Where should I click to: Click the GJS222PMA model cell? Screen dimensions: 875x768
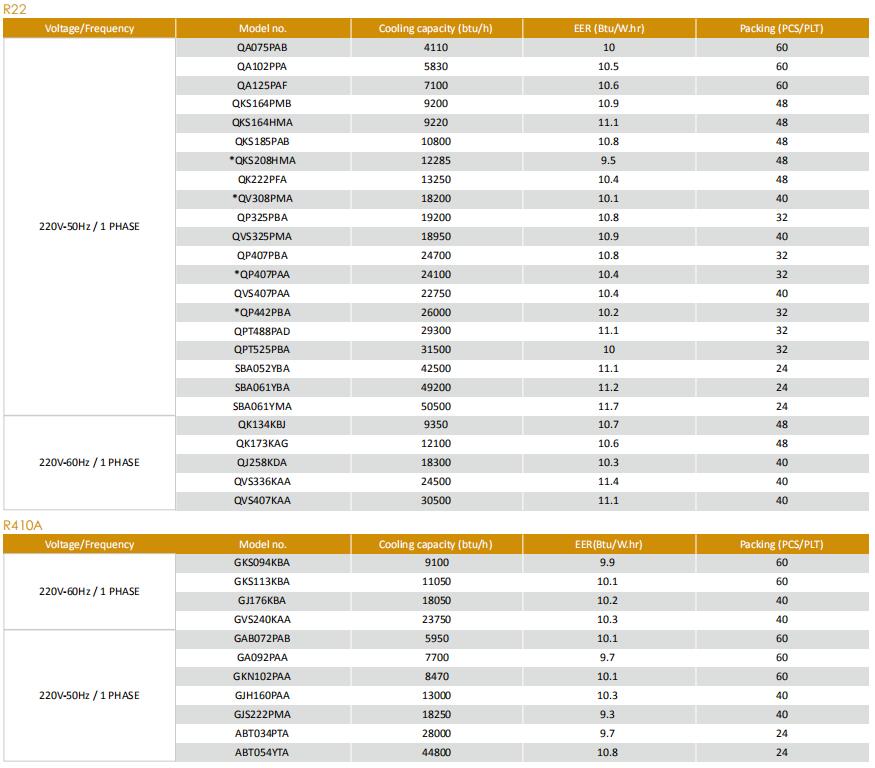click(x=263, y=713)
